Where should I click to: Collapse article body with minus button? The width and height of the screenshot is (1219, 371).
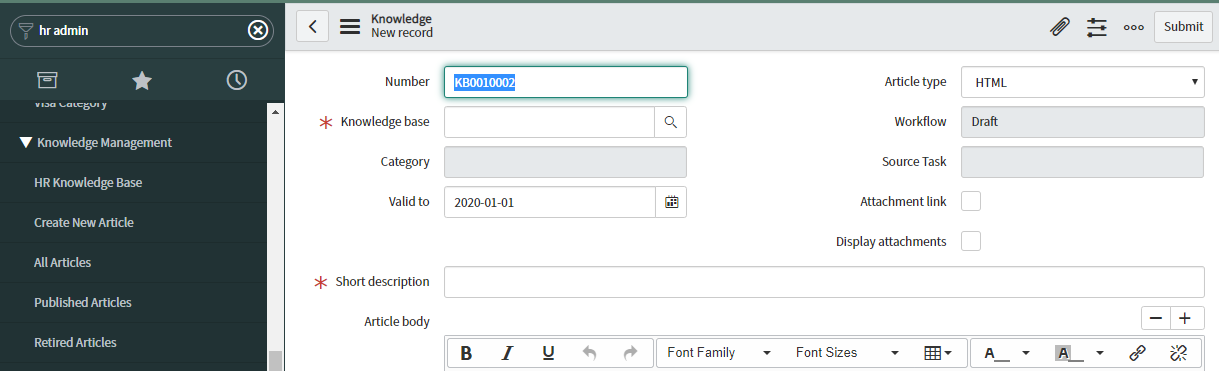click(1156, 318)
